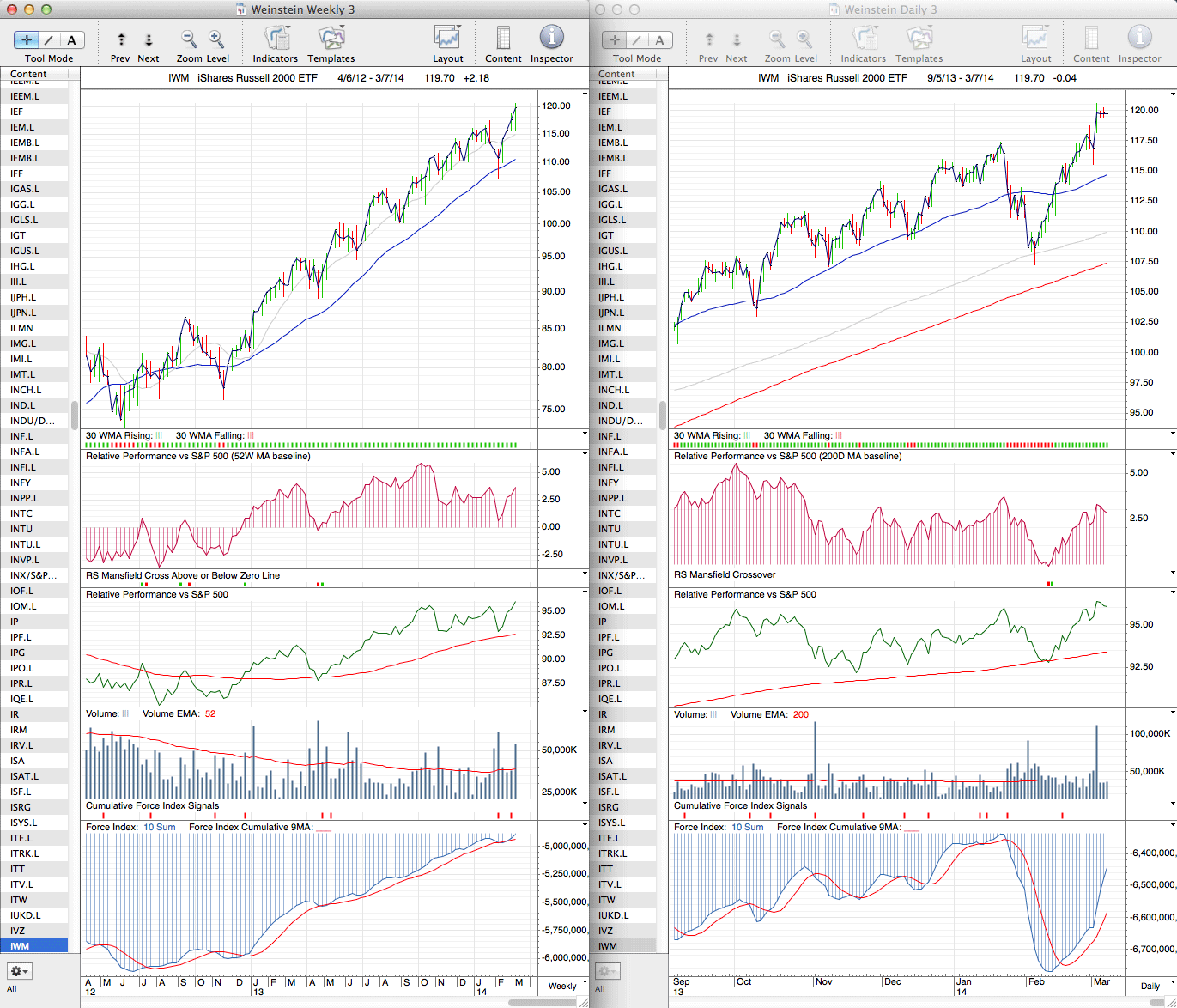Click the zoom out magnifier icon
The image size is (1177, 1008).
coord(188,39)
